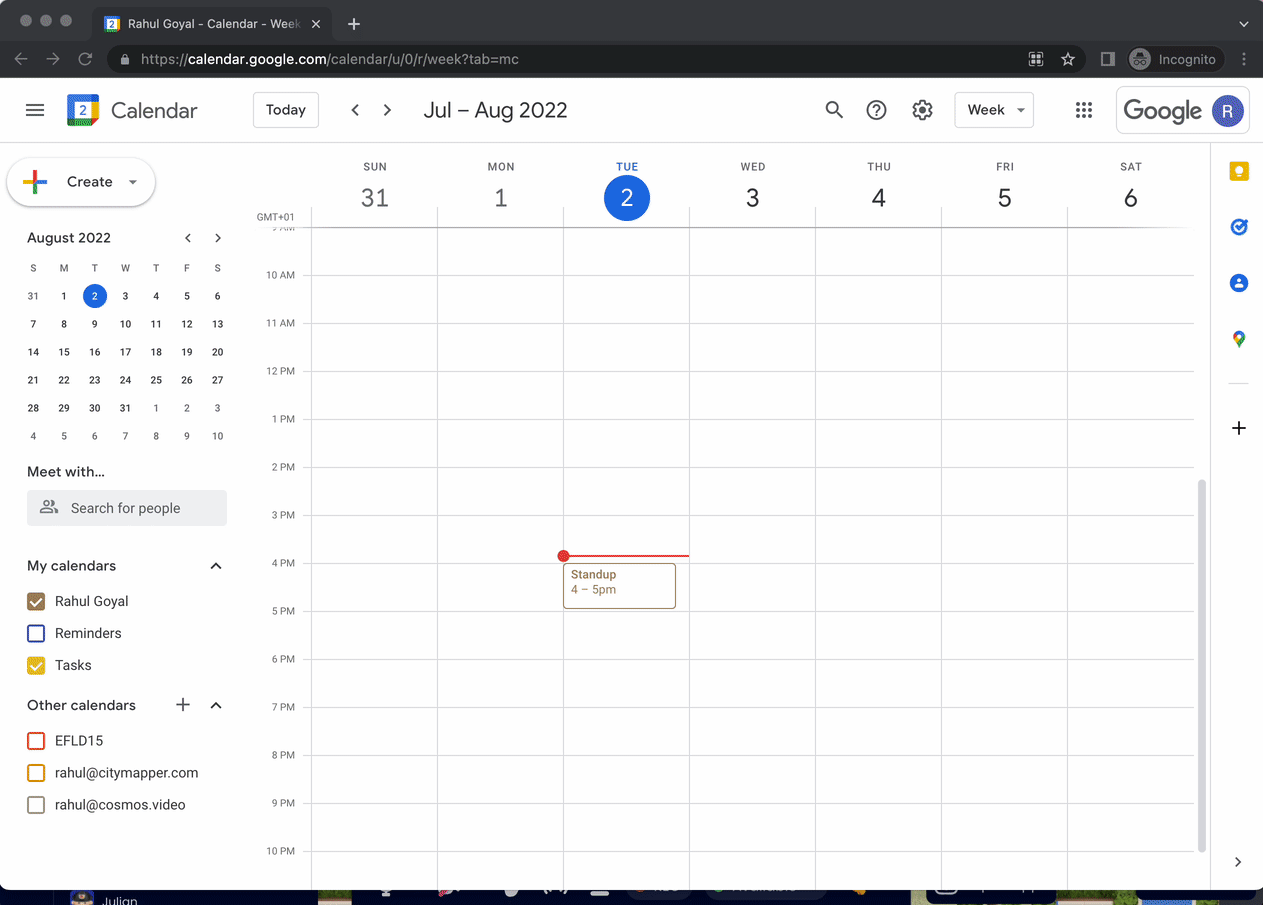This screenshot has width=1263, height=905.
Task: Enable the EFLD15 calendar
Action: [36, 740]
